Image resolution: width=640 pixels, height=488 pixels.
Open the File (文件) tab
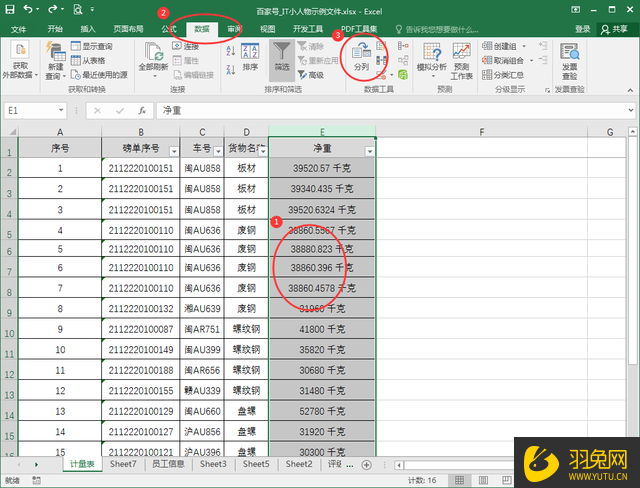click(x=18, y=29)
